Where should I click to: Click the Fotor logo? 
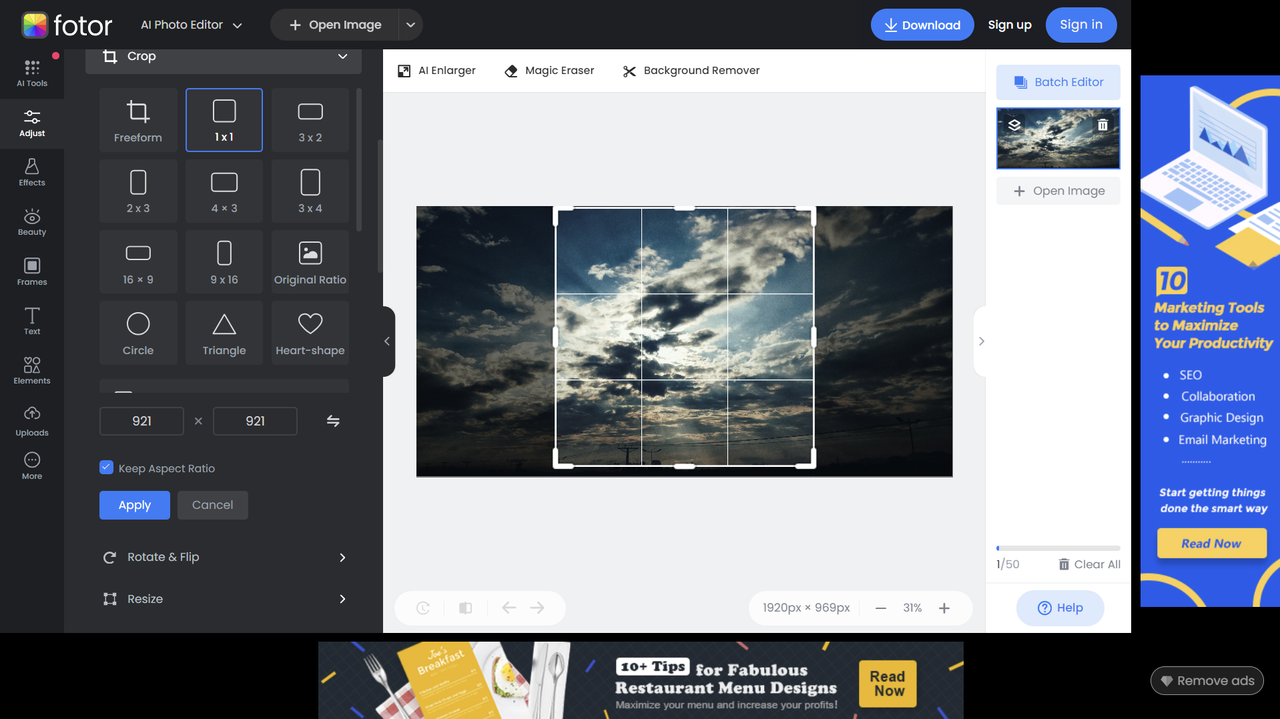pyautogui.click(x=67, y=25)
